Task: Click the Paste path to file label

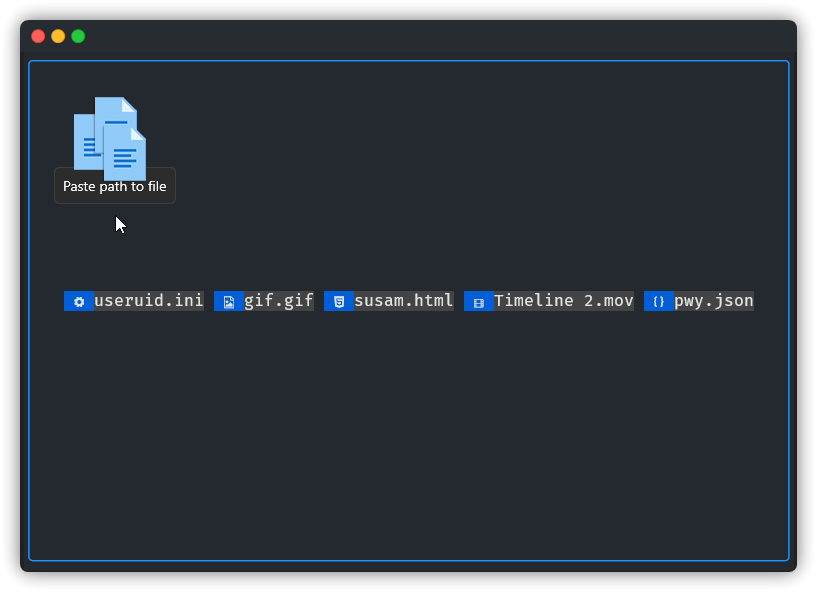Action: tap(114, 186)
